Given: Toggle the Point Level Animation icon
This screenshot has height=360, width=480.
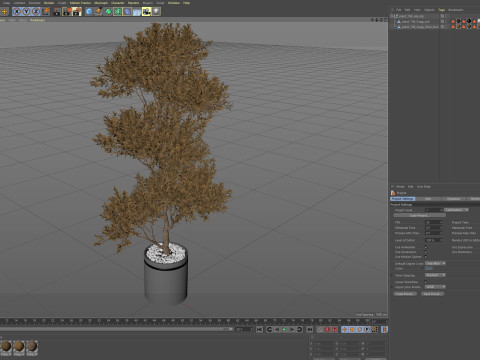Looking at the screenshot, I should coord(374,329).
